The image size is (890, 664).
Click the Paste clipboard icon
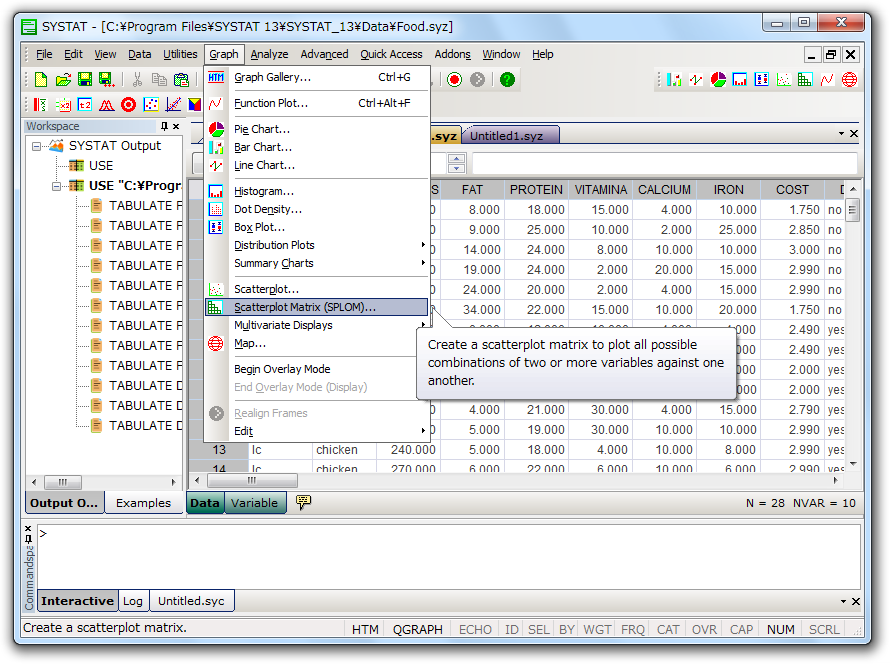click(x=181, y=79)
